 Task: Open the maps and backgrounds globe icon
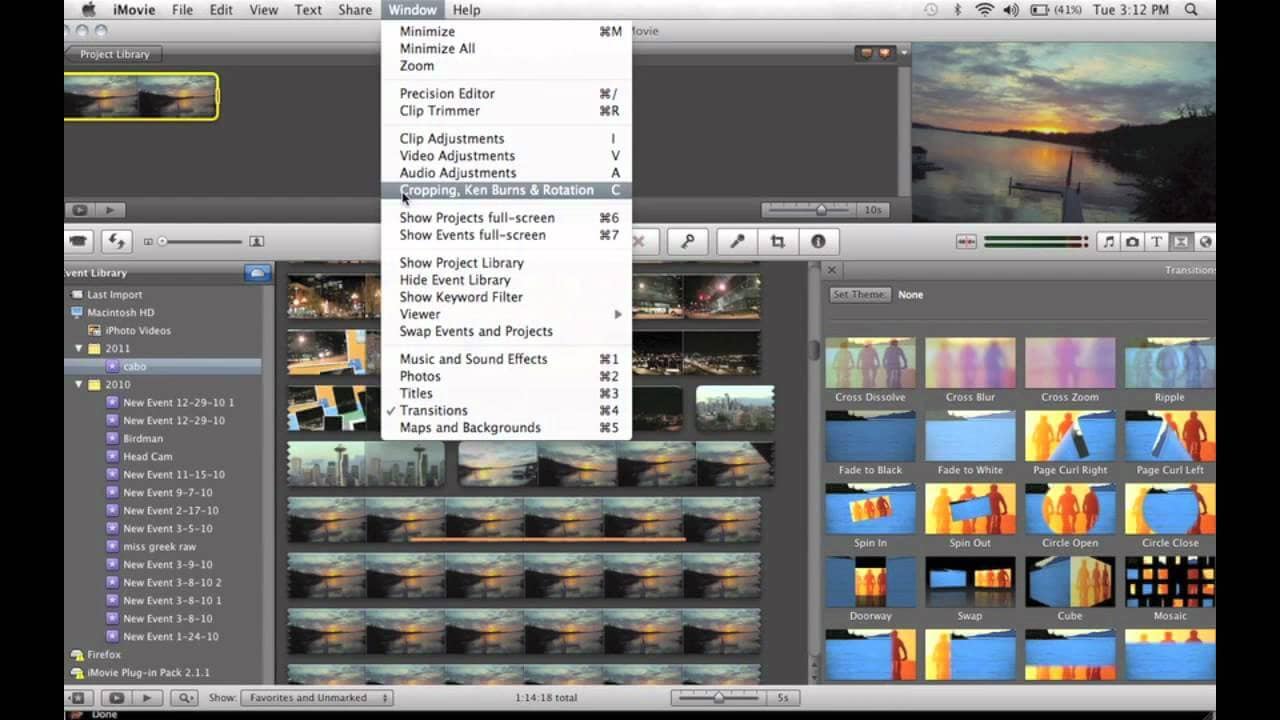(x=1204, y=242)
